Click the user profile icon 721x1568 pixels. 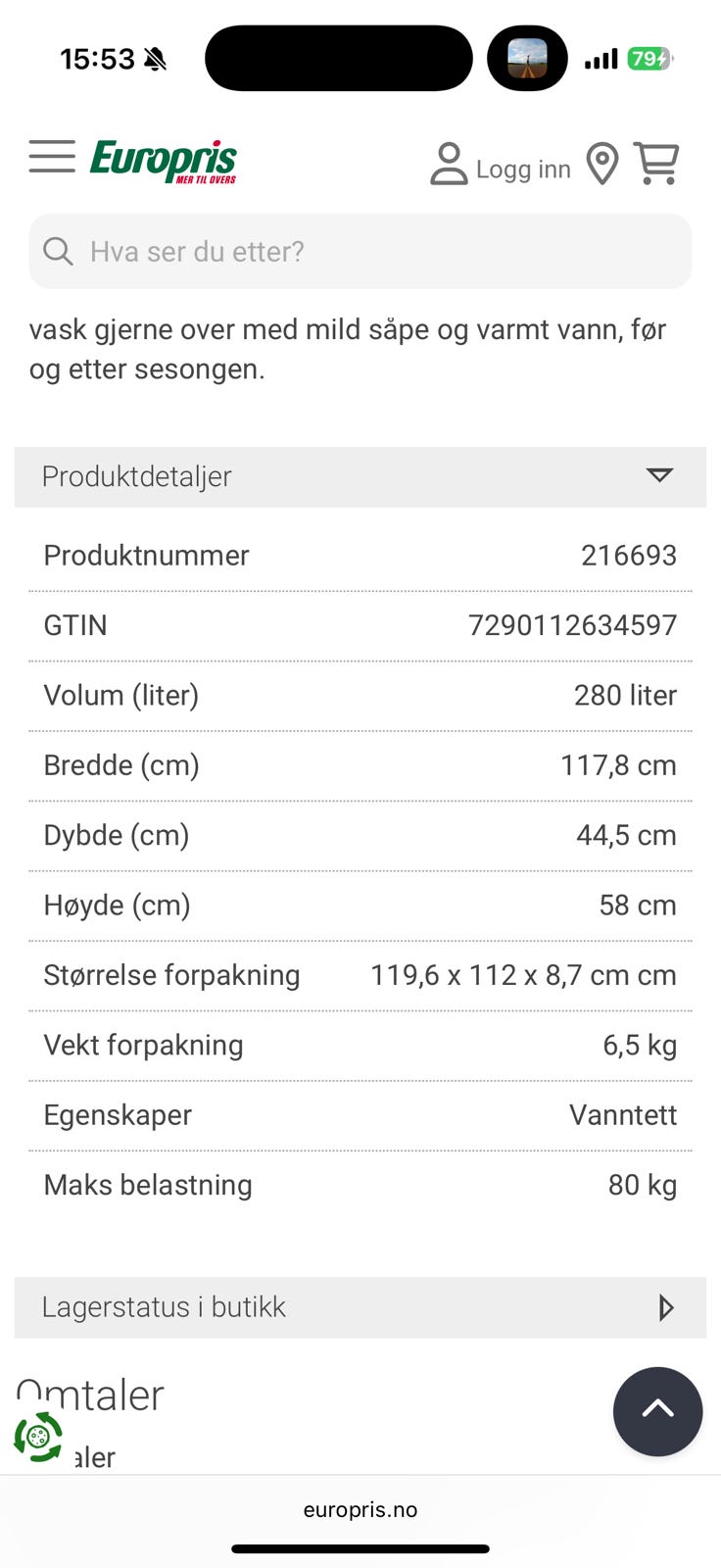pyautogui.click(x=449, y=164)
